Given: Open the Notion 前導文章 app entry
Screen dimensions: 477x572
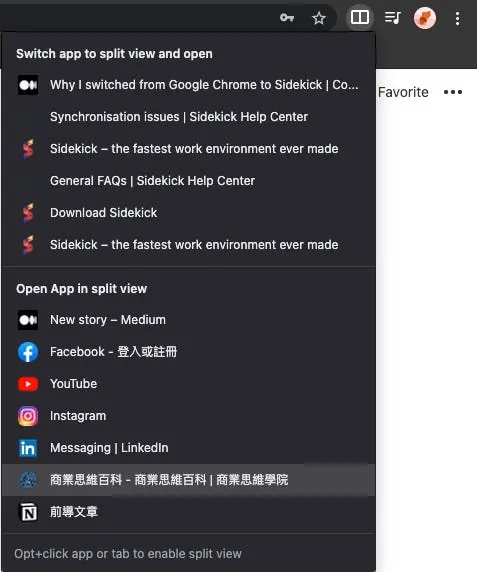Looking at the screenshot, I should click(x=189, y=512).
